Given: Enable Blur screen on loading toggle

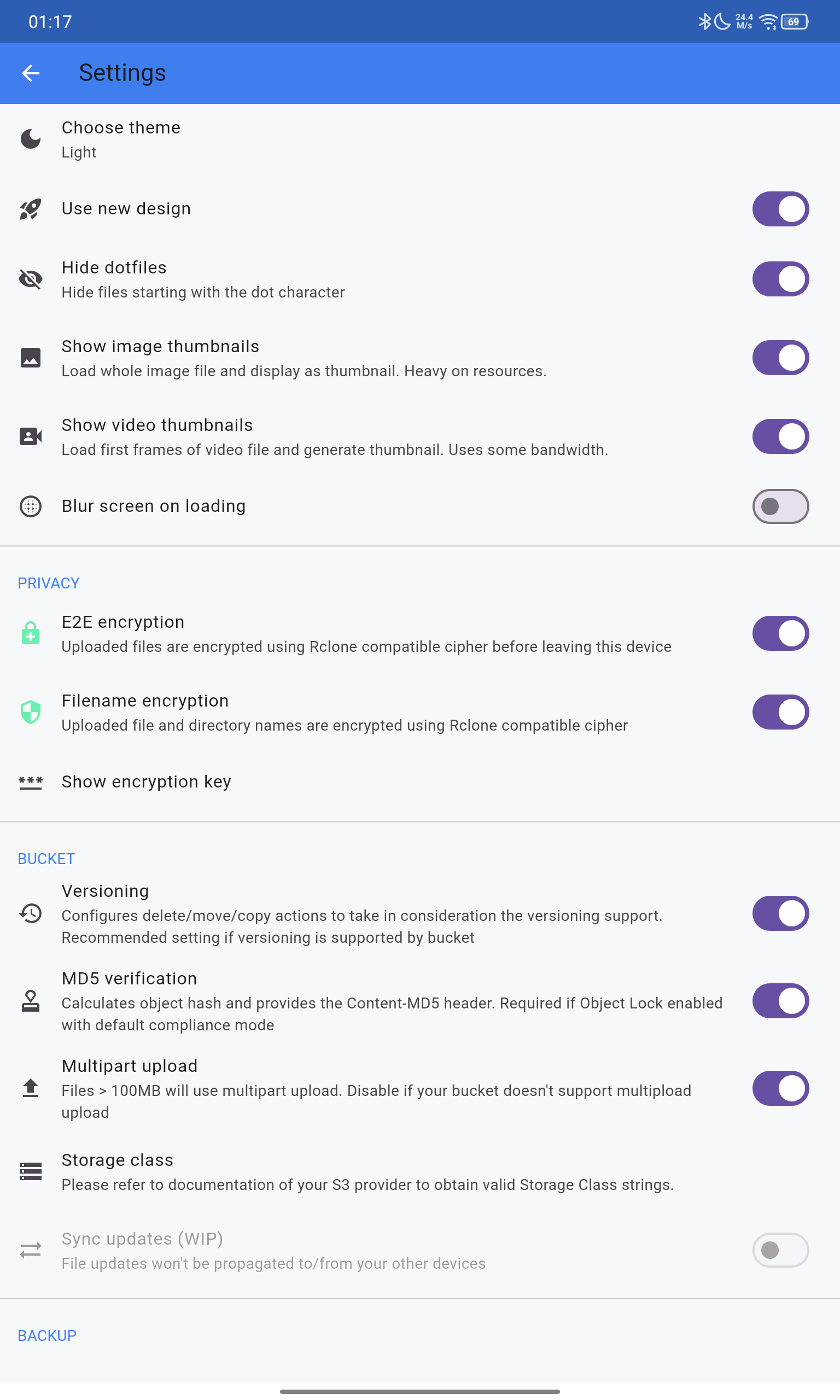Looking at the screenshot, I should pyautogui.click(x=780, y=506).
